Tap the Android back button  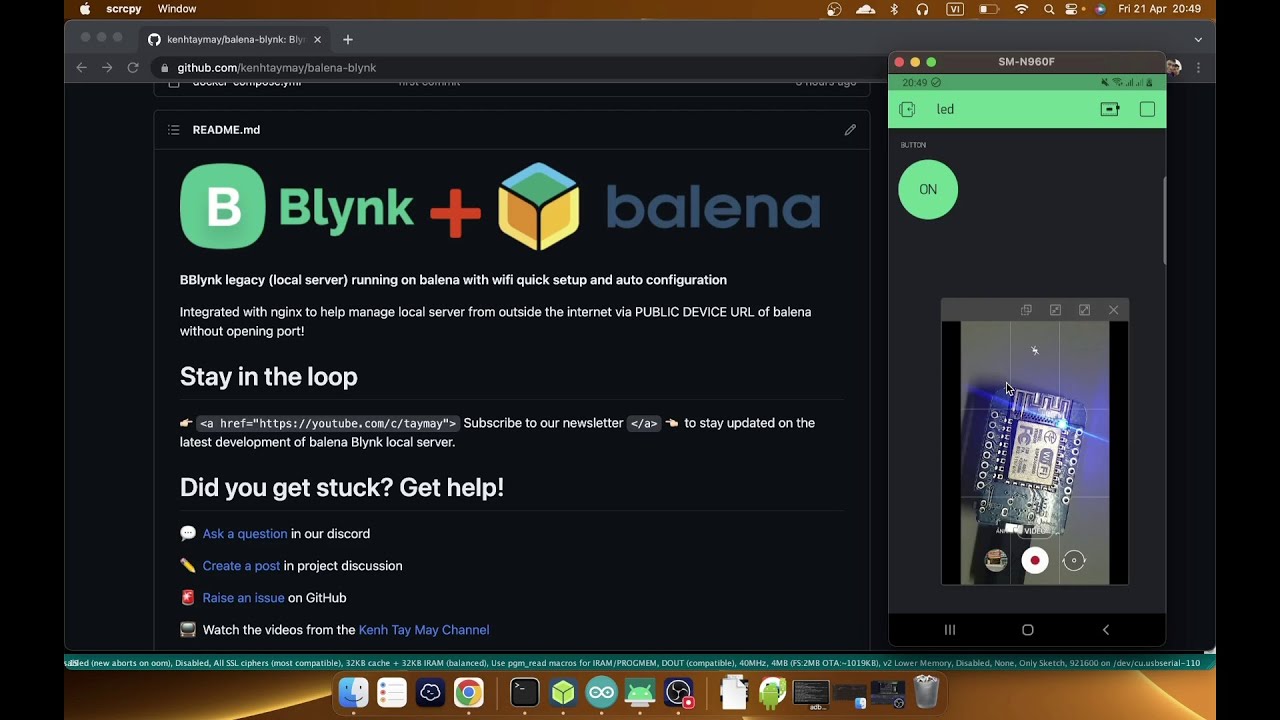pos(1105,630)
